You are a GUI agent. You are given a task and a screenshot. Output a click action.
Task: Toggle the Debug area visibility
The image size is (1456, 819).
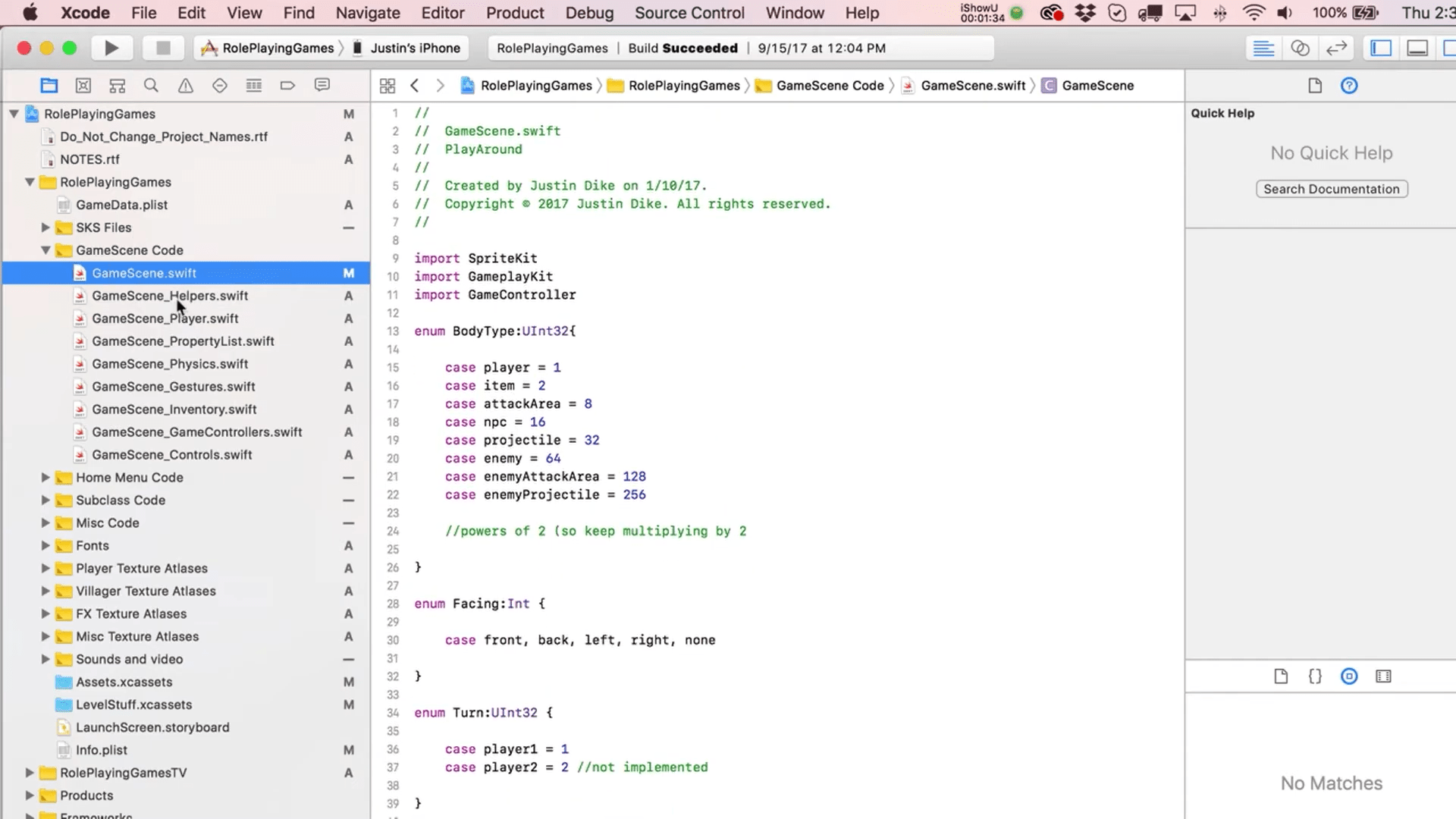pyautogui.click(x=1417, y=48)
